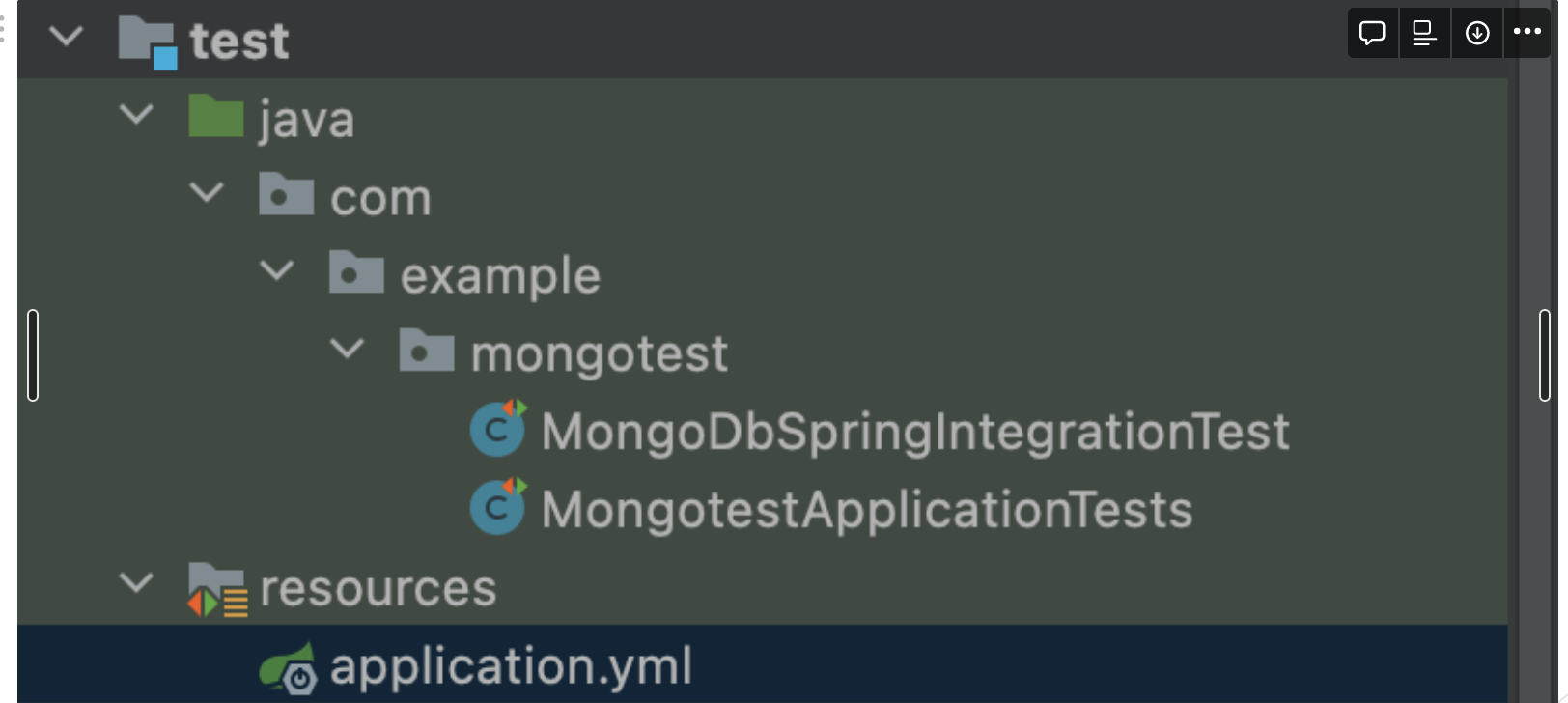Open the comments speech bubble icon
The image size is (1568, 703).
tap(1372, 32)
